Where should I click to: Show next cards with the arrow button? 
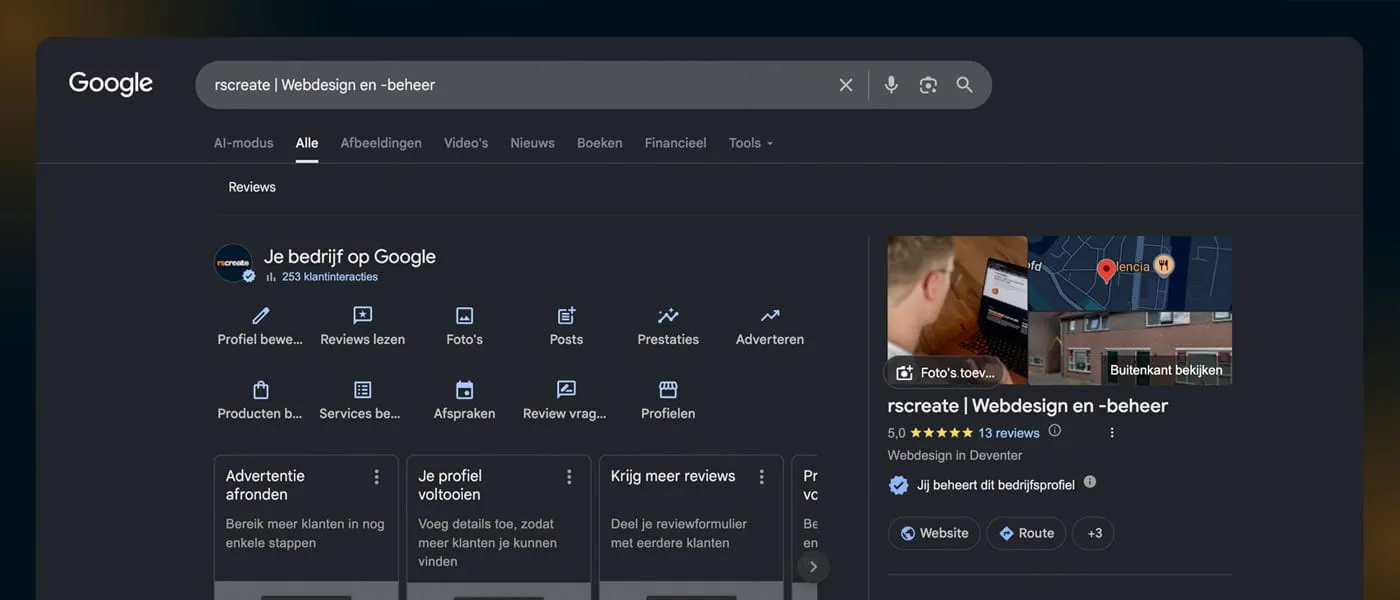click(x=813, y=567)
